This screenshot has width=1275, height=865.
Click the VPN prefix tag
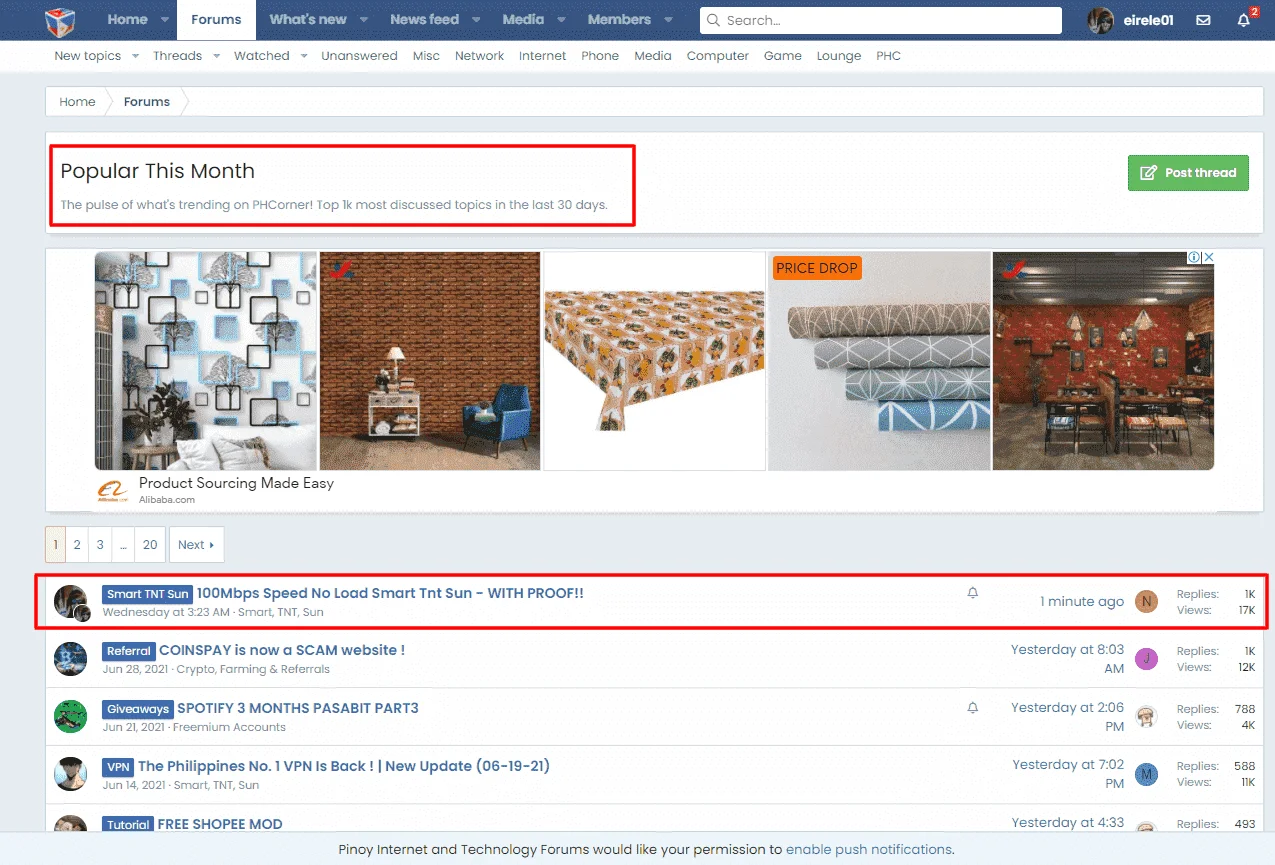tap(118, 767)
